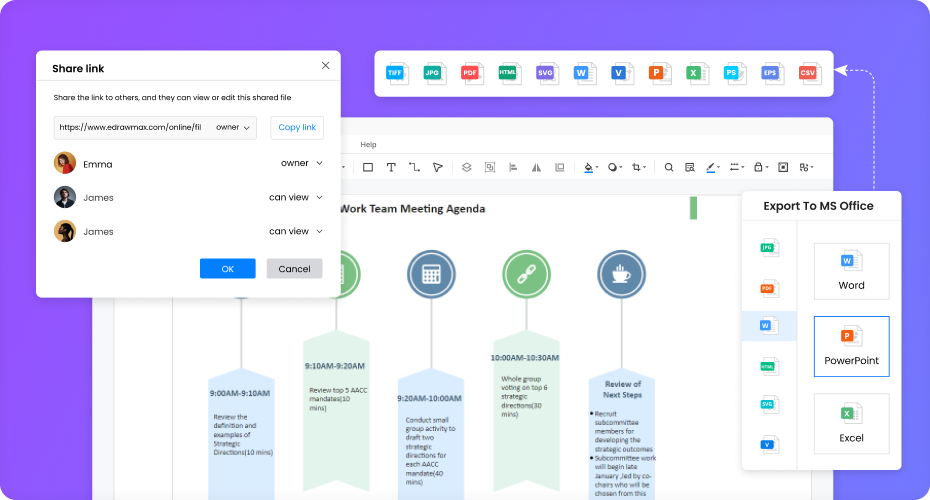The width and height of the screenshot is (930, 500).
Task: Open the link permission dropdown showing owner
Action: 233,128
